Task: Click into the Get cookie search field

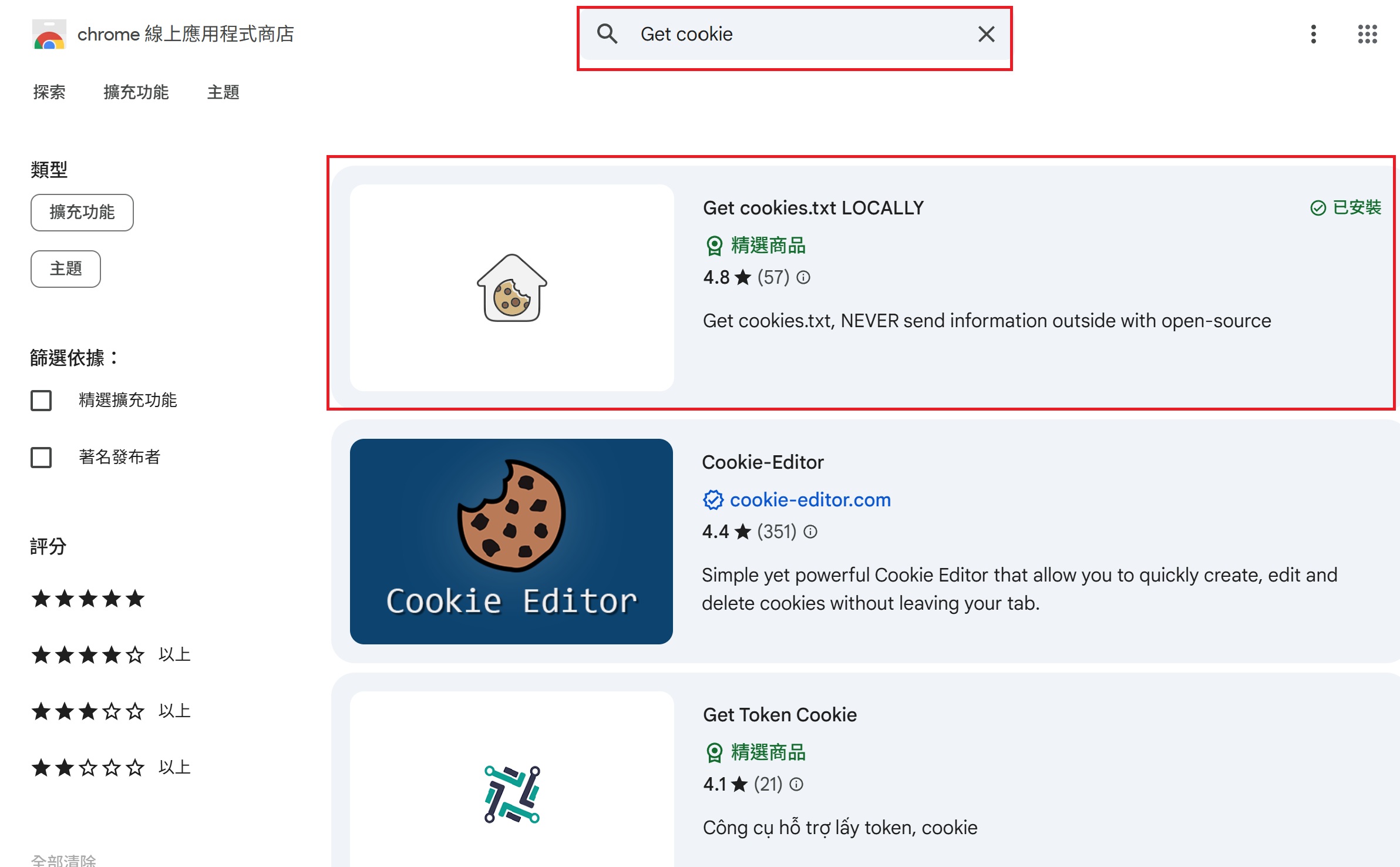Action: pyautogui.click(x=795, y=34)
